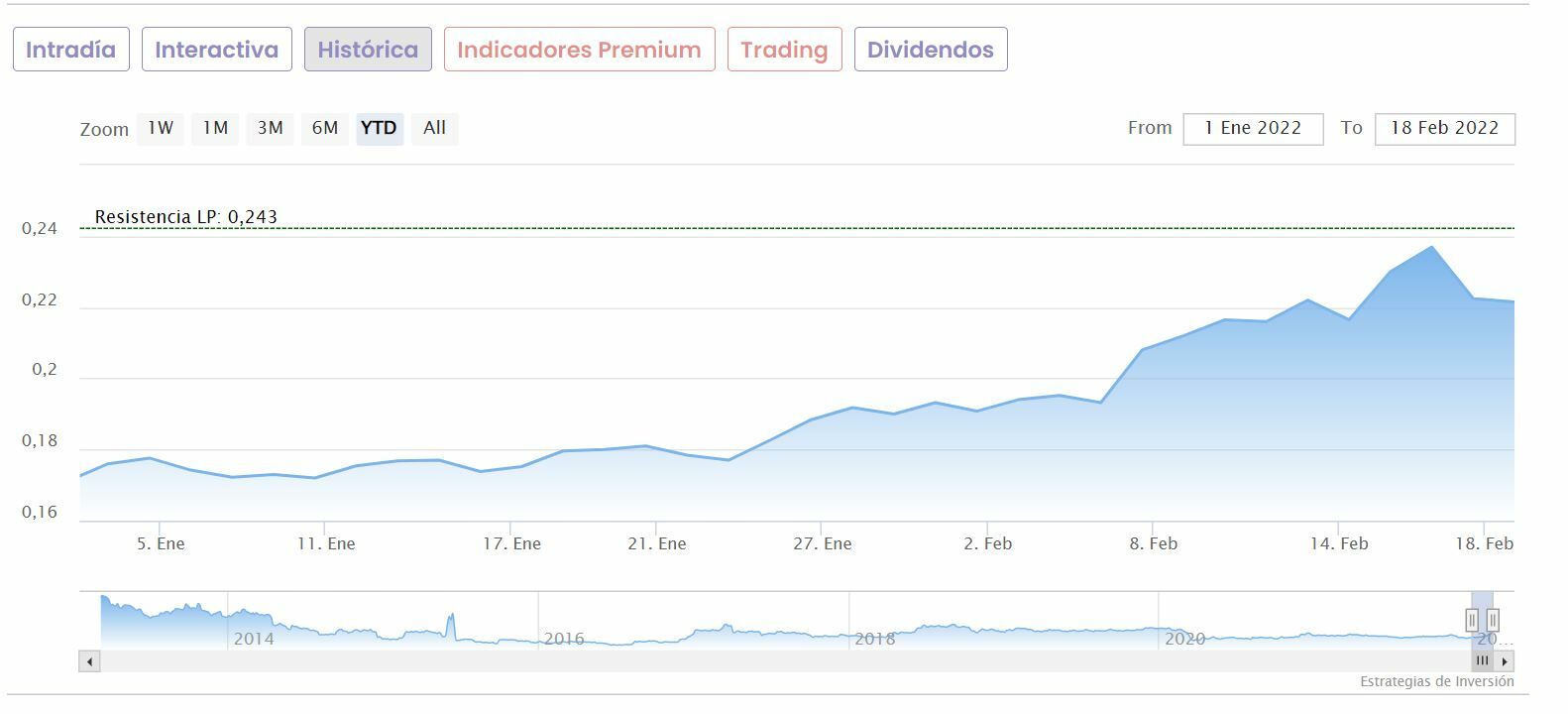Open Indicadores Premium
1568x714 pixels.
click(579, 50)
